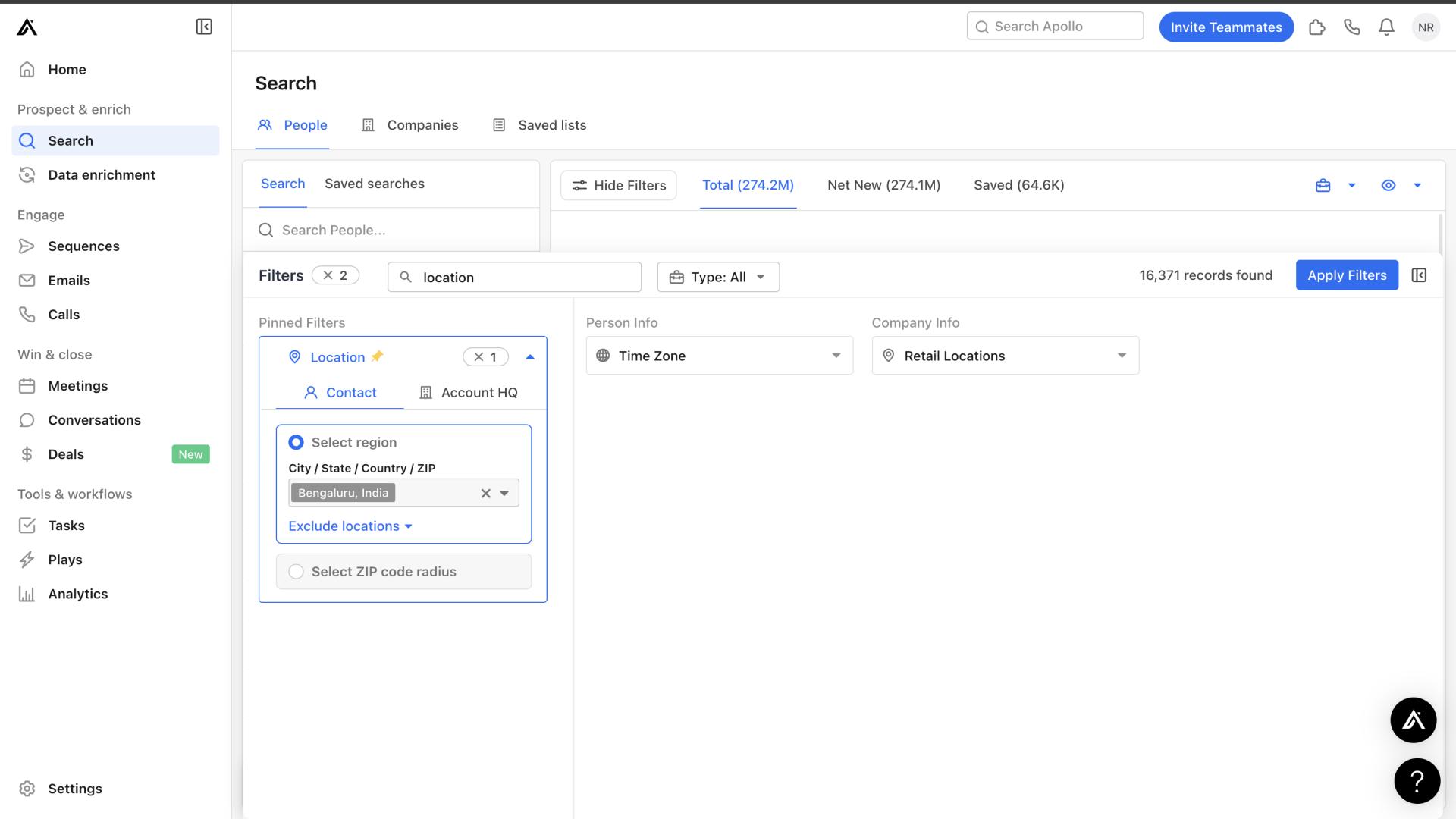Select the 'Select region' radio option
This screenshot has width=1456, height=819.
click(296, 442)
